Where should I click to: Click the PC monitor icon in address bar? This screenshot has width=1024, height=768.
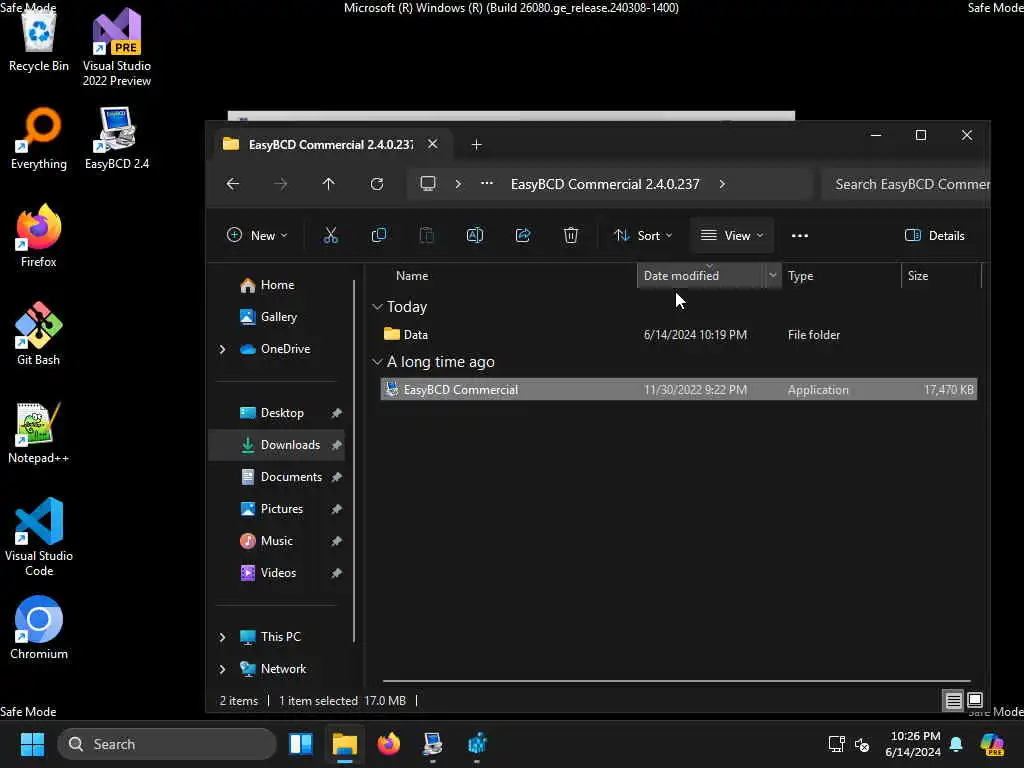pyautogui.click(x=428, y=184)
